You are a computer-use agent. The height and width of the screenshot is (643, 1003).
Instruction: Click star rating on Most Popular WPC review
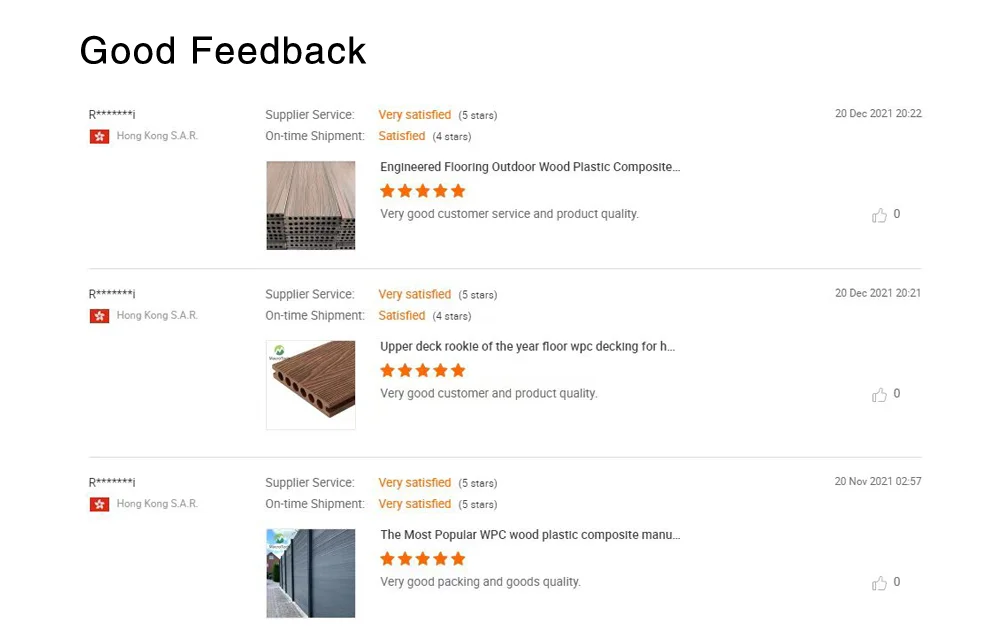click(x=423, y=559)
